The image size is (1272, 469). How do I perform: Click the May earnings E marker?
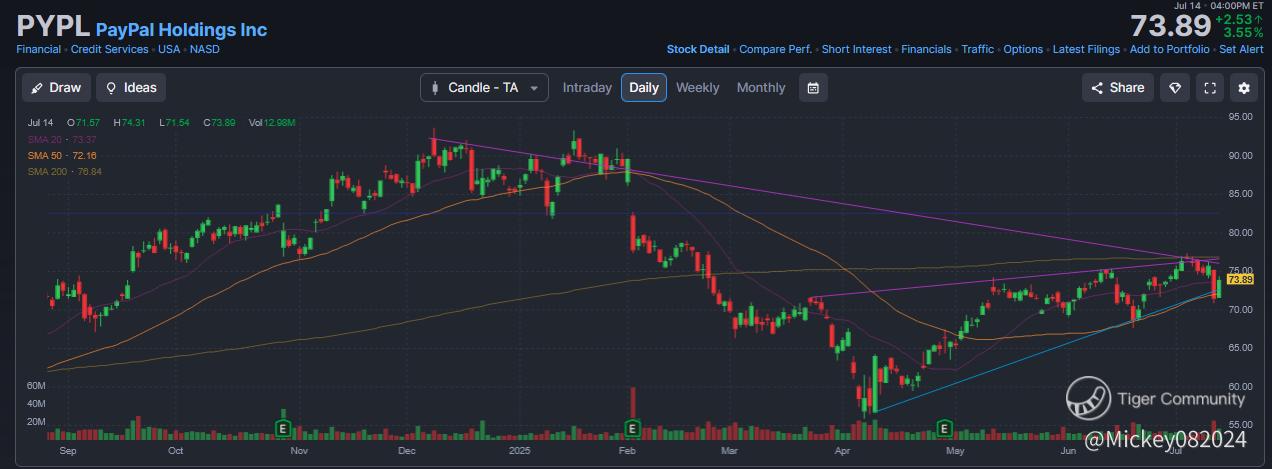tap(943, 428)
